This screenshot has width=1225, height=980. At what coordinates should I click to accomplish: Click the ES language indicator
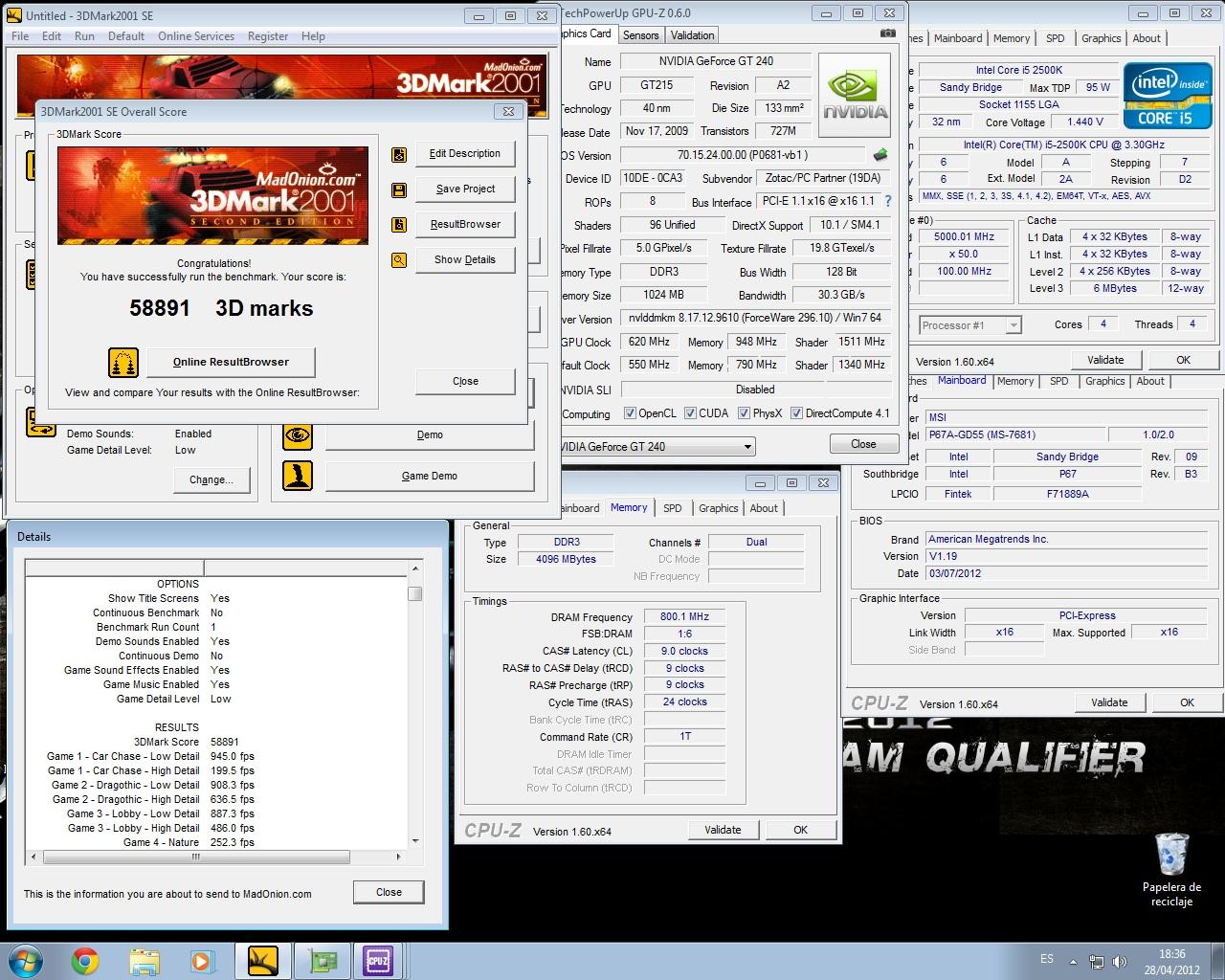[x=1047, y=959]
